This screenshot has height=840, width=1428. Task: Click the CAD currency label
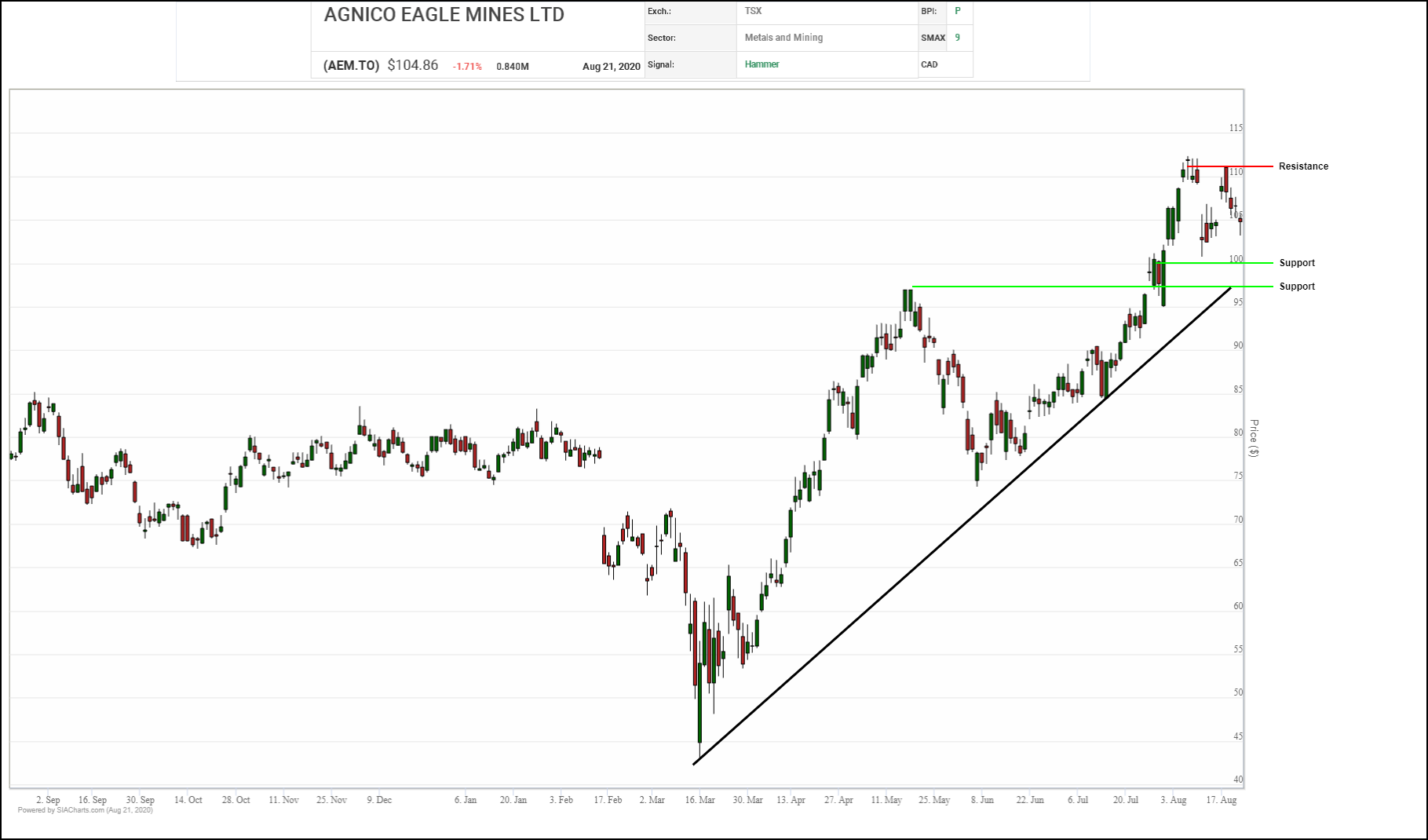[929, 64]
